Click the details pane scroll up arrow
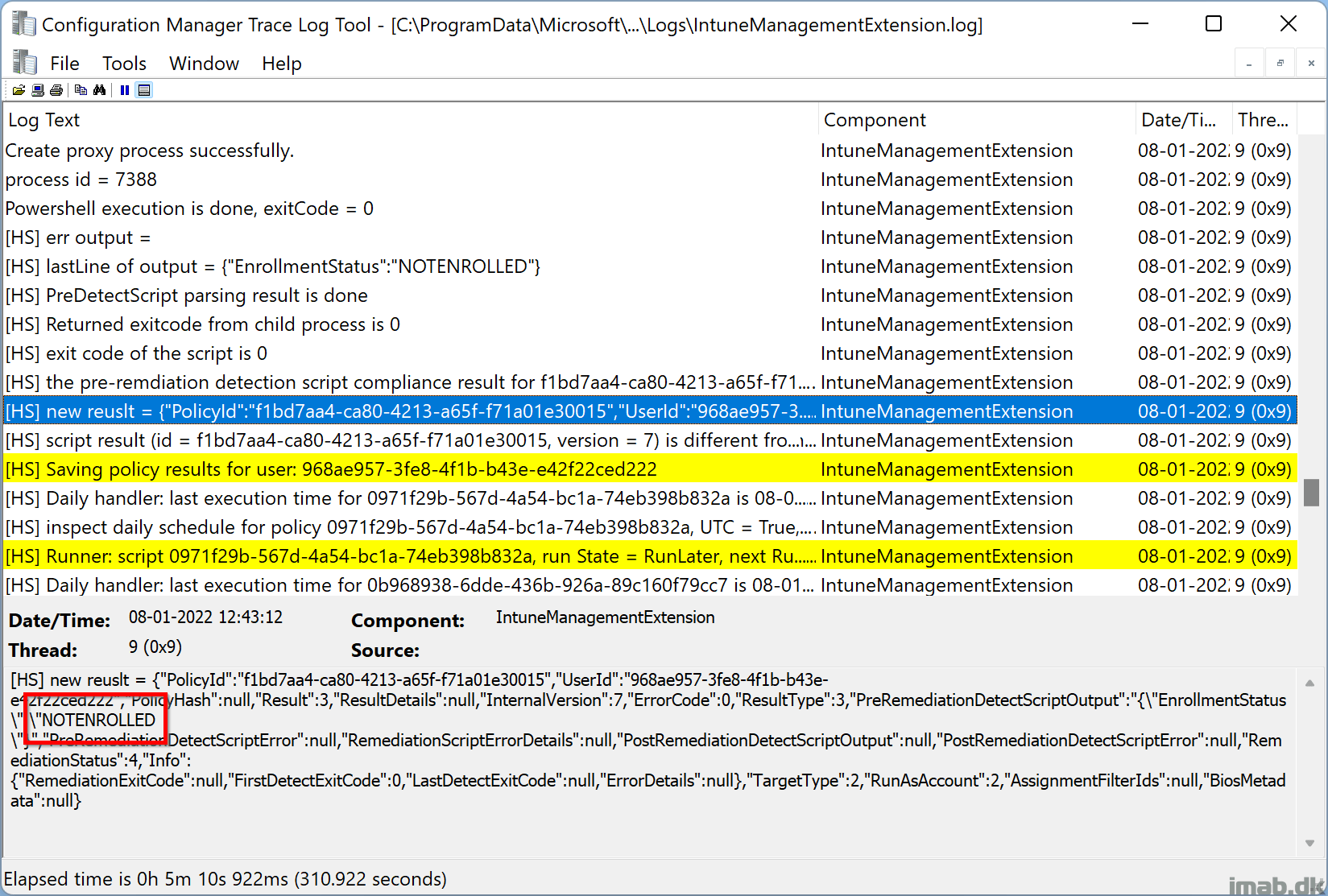Viewport: 1328px width, 896px height. click(x=1309, y=683)
